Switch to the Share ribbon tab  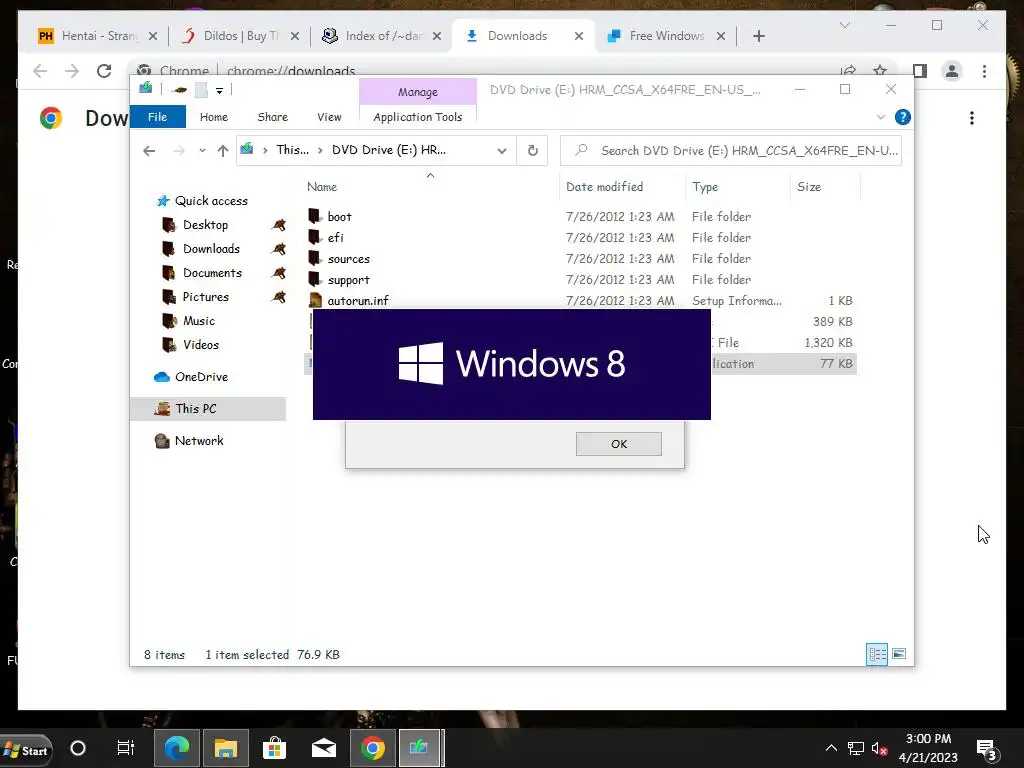tap(272, 117)
